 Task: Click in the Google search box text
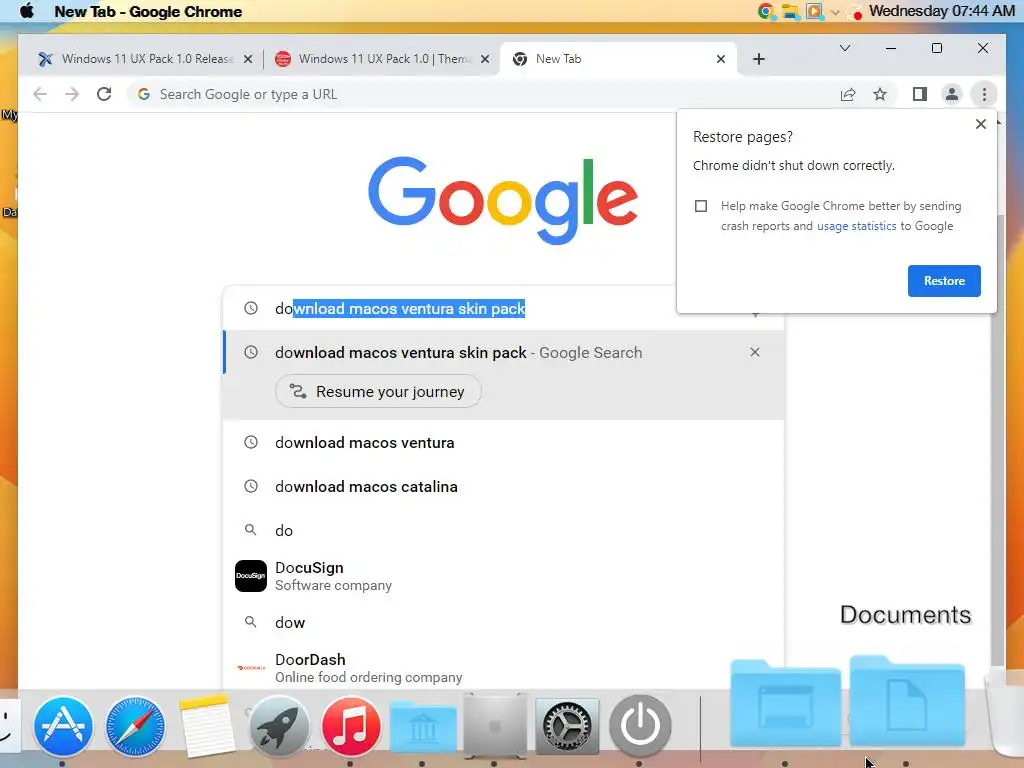(x=400, y=309)
